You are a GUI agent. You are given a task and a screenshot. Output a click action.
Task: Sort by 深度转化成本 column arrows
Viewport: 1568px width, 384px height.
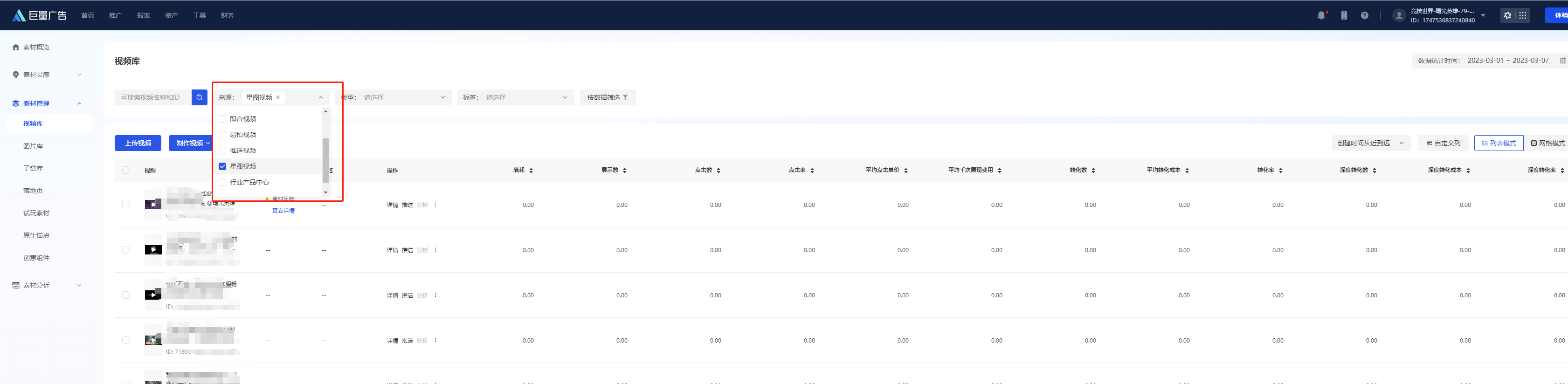tap(1468, 171)
